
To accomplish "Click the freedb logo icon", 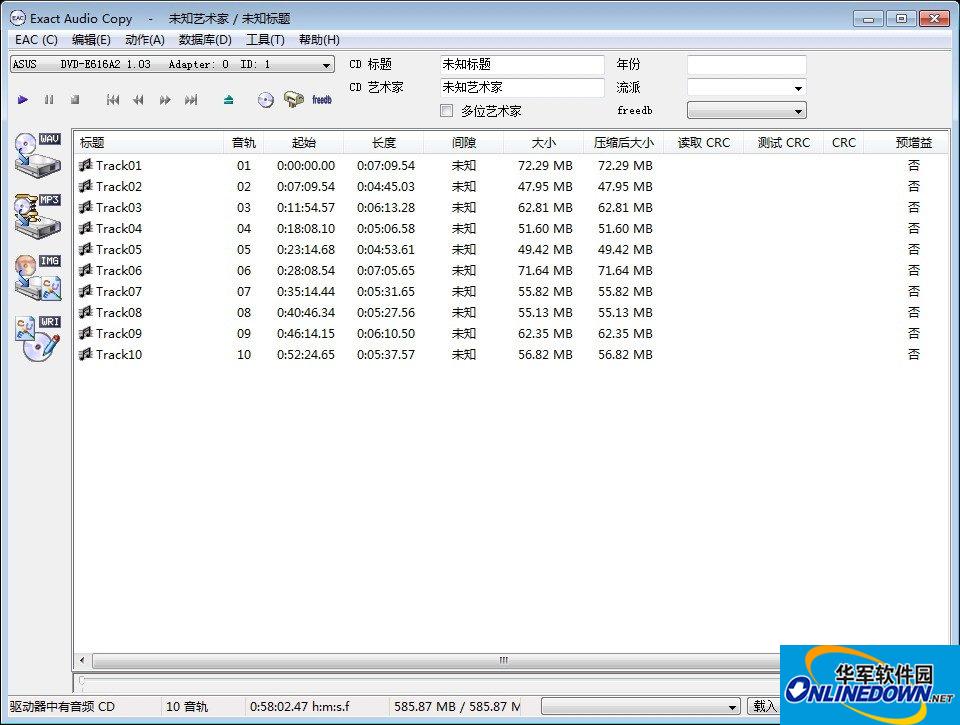I will click(x=321, y=99).
